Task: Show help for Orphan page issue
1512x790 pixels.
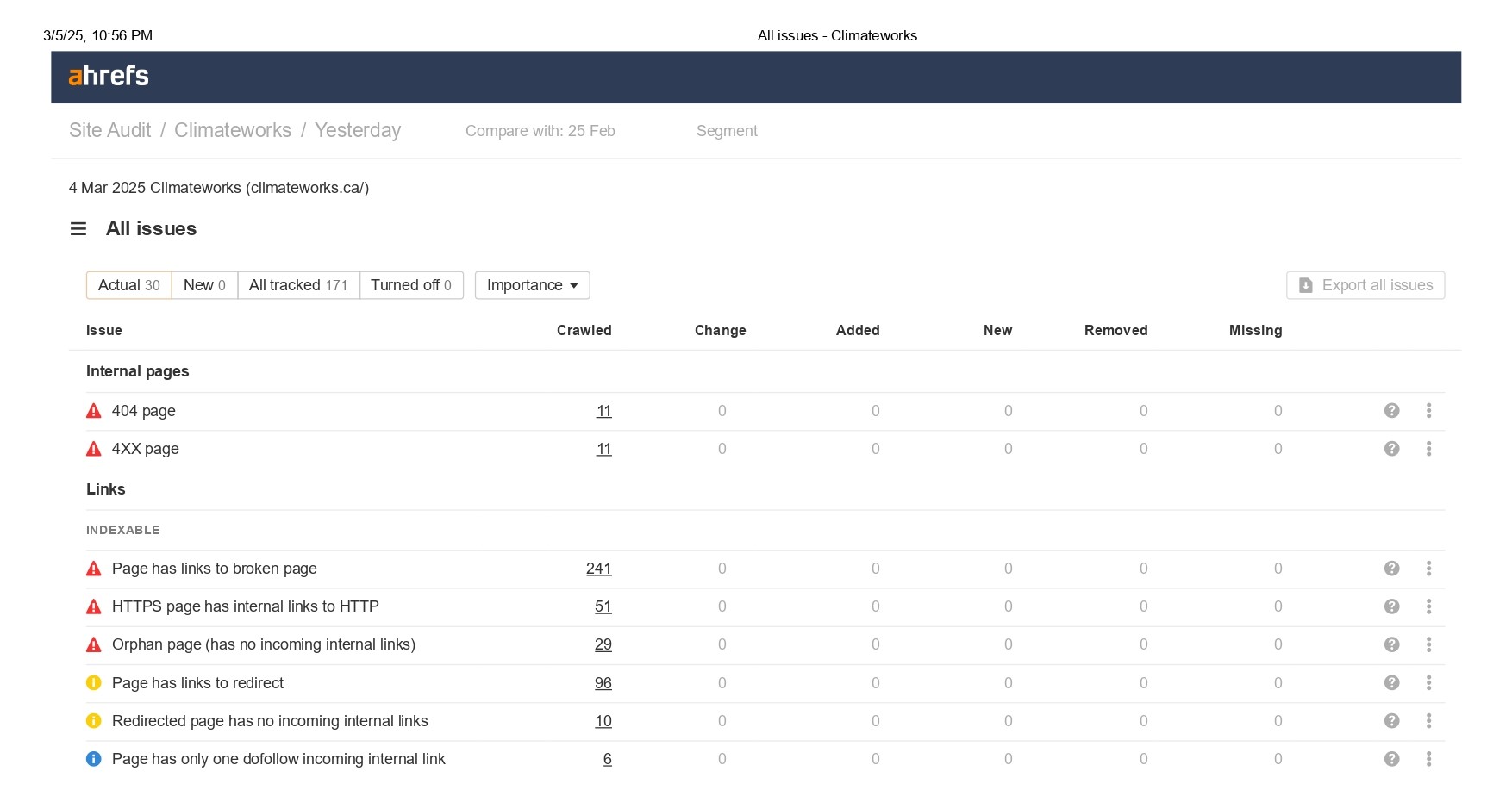Action: click(x=1391, y=644)
